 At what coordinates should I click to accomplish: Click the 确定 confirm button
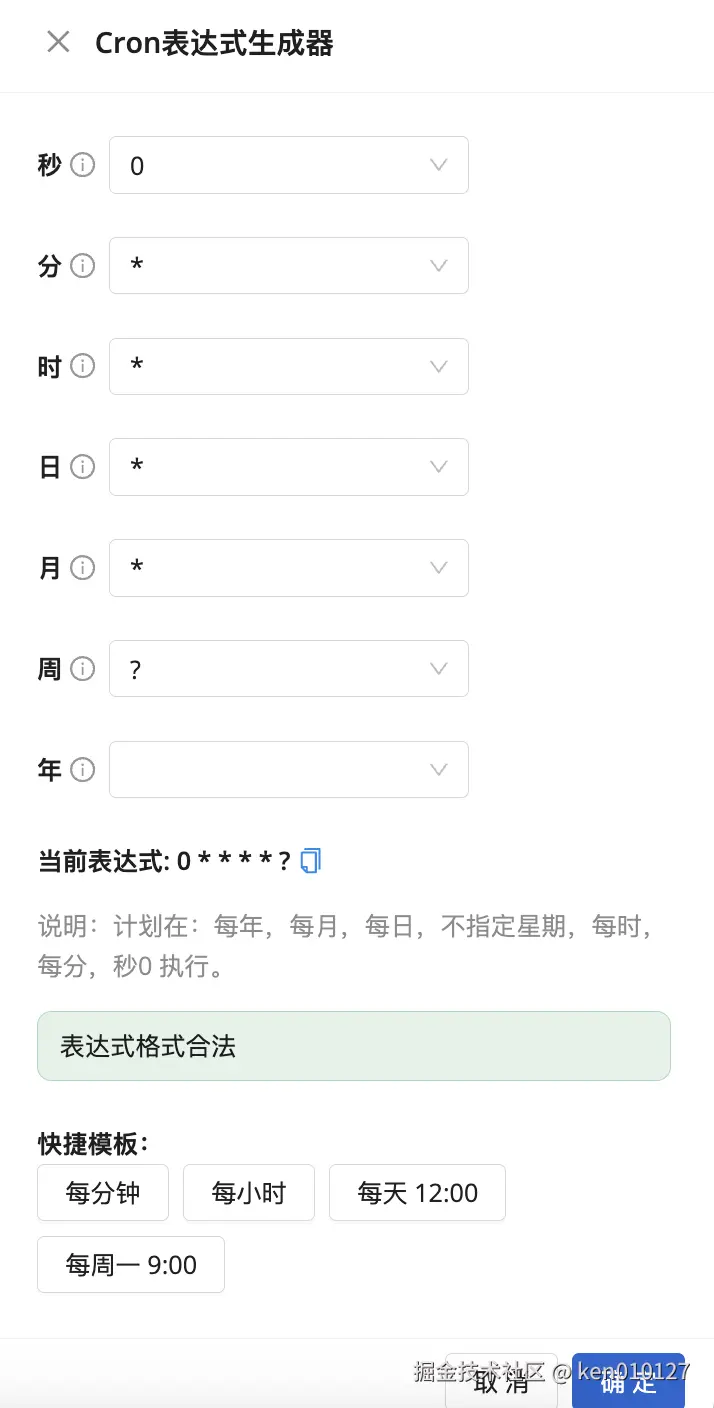click(628, 1384)
